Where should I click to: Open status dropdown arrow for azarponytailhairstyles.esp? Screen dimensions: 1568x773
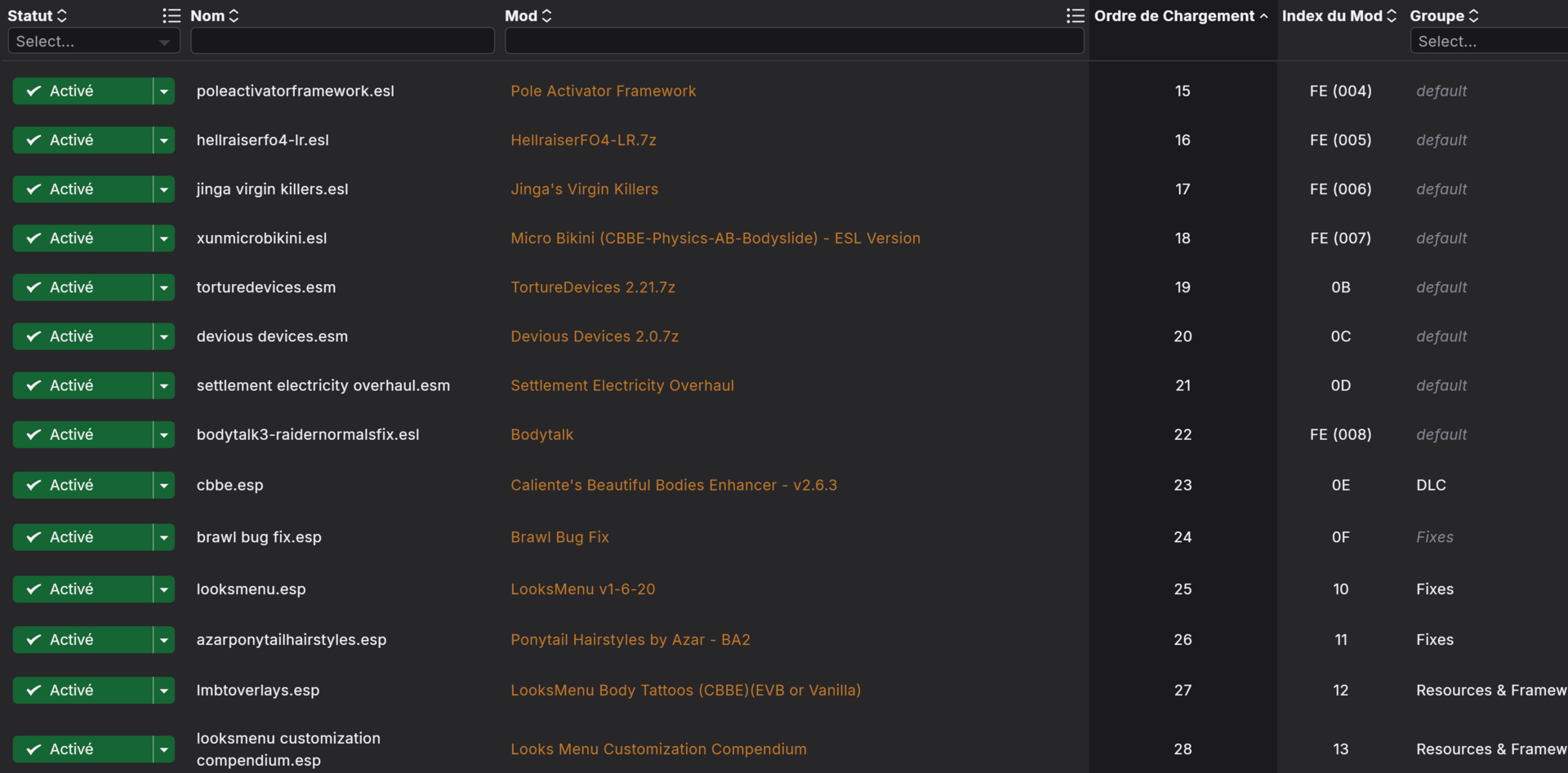(x=164, y=639)
